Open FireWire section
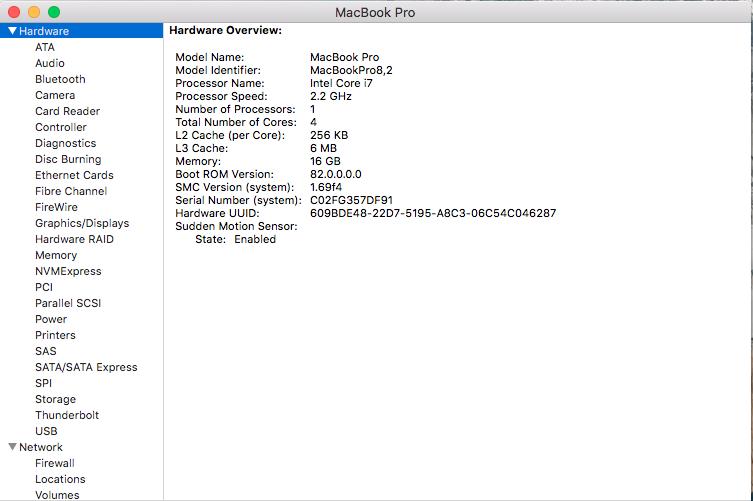This screenshot has width=753, height=501. pyautogui.click(x=56, y=207)
